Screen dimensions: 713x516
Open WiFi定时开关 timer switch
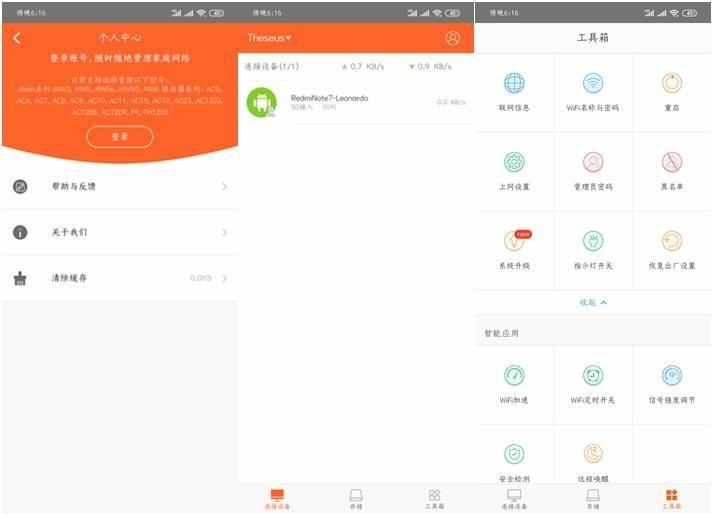(x=593, y=376)
